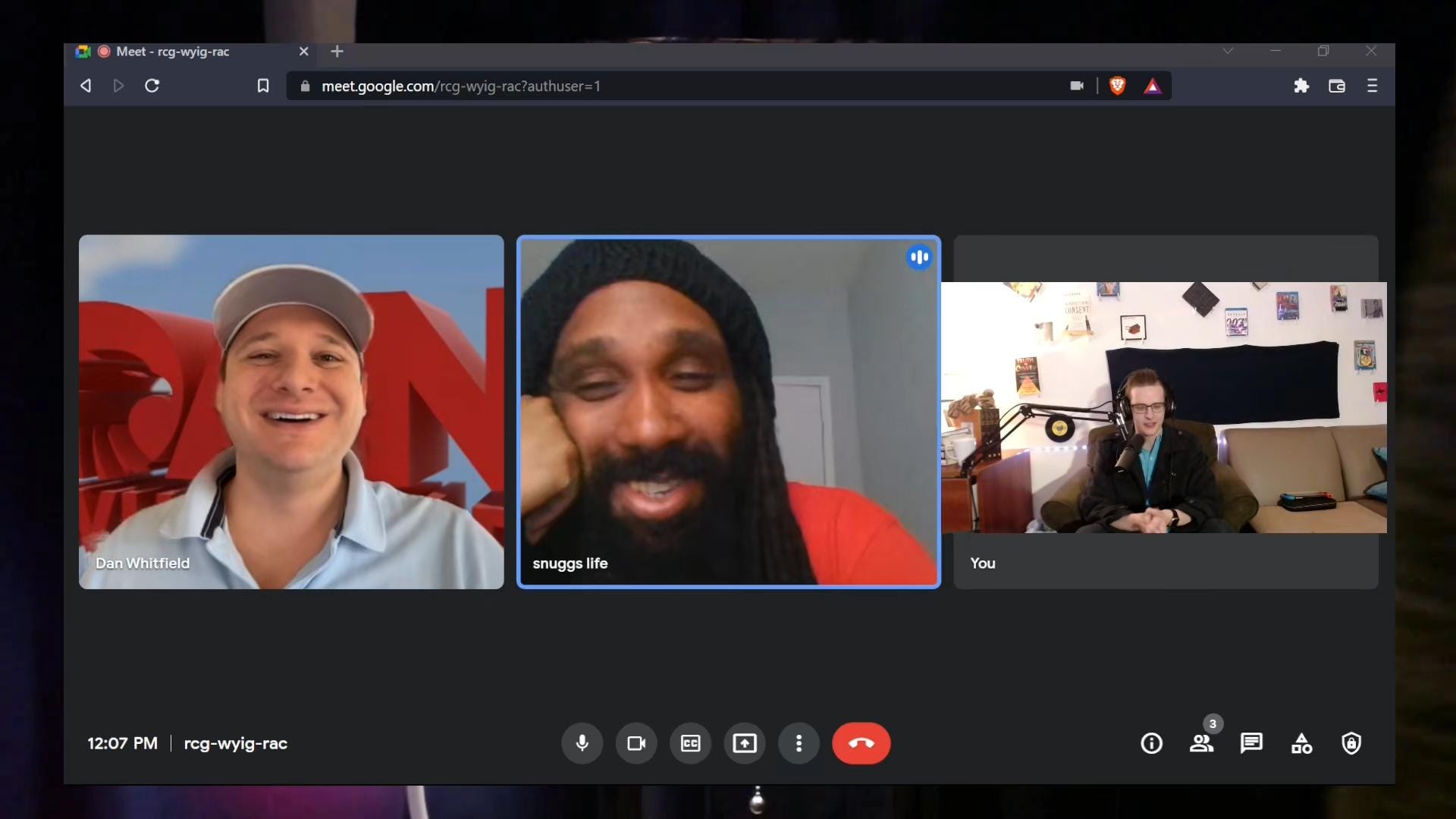Expand the tab search chevron
Screen dimensions: 1456x819
click(x=1228, y=51)
